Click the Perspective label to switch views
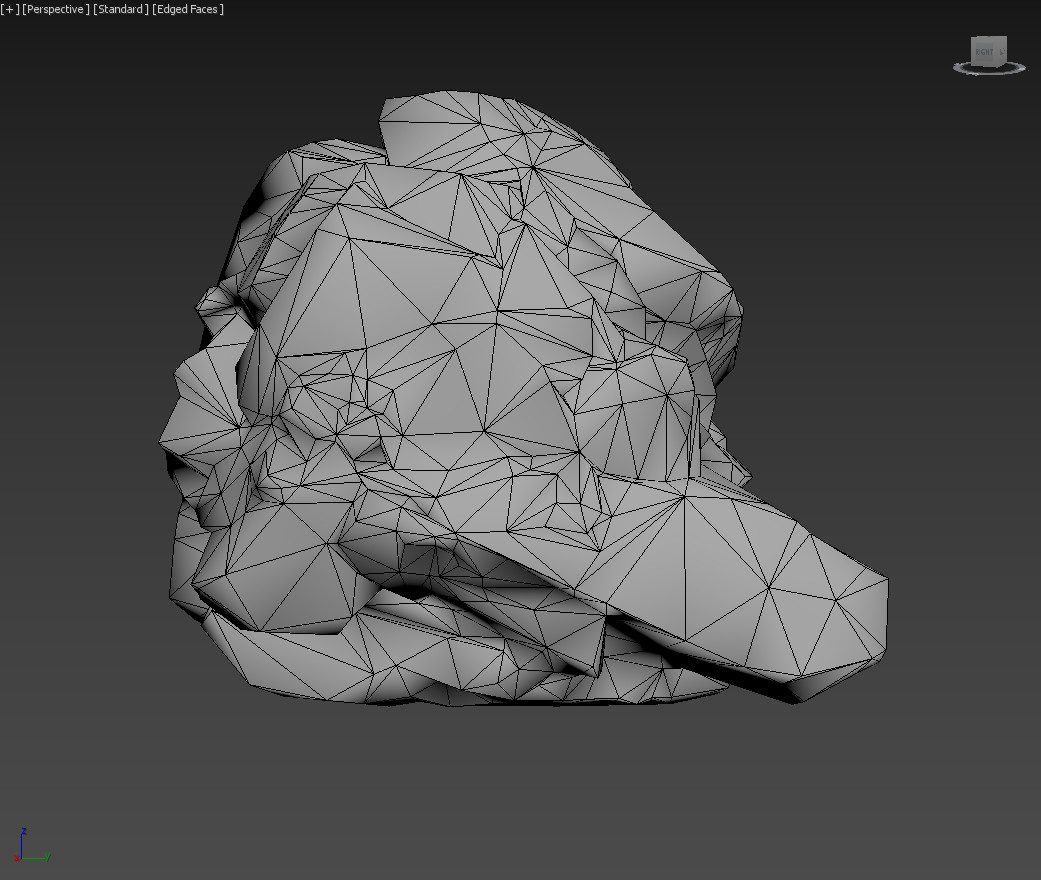This screenshot has width=1041, height=880. 57,9
